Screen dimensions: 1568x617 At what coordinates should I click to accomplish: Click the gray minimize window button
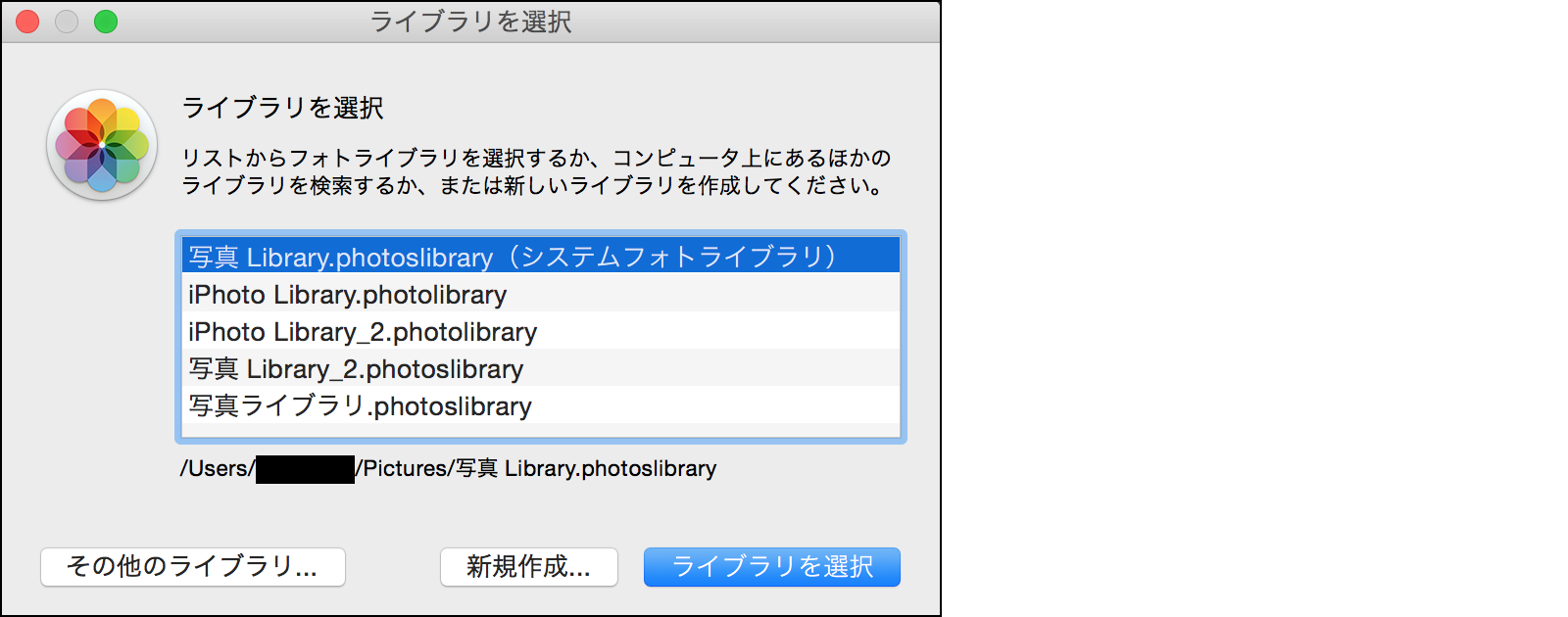(x=67, y=22)
